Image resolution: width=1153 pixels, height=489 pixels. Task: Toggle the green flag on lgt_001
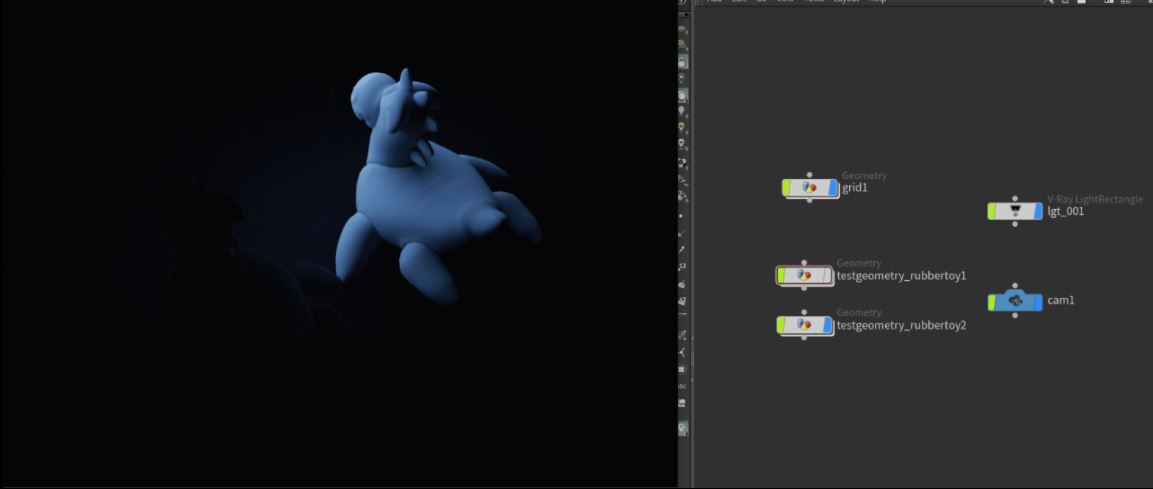click(991, 211)
